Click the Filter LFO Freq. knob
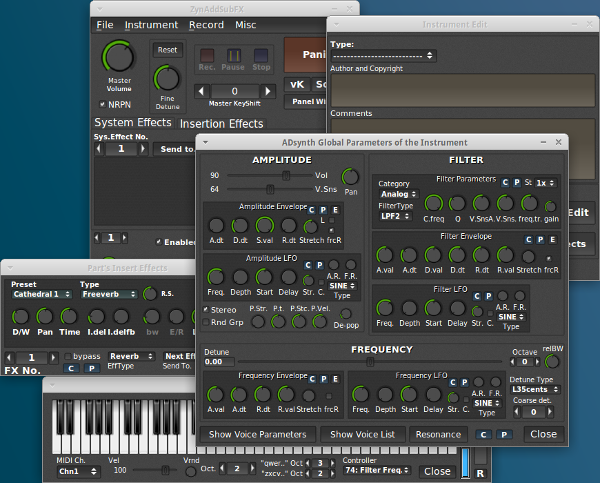 coord(385,308)
